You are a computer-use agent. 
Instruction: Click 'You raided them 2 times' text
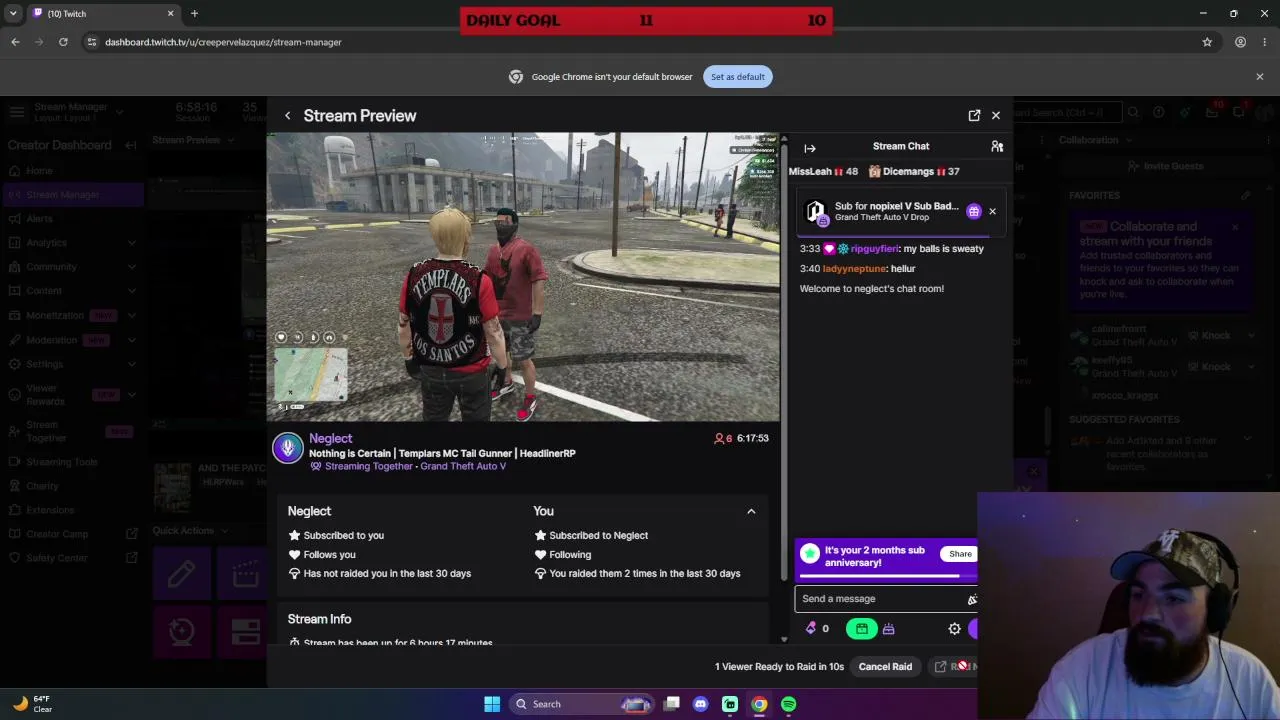(645, 574)
